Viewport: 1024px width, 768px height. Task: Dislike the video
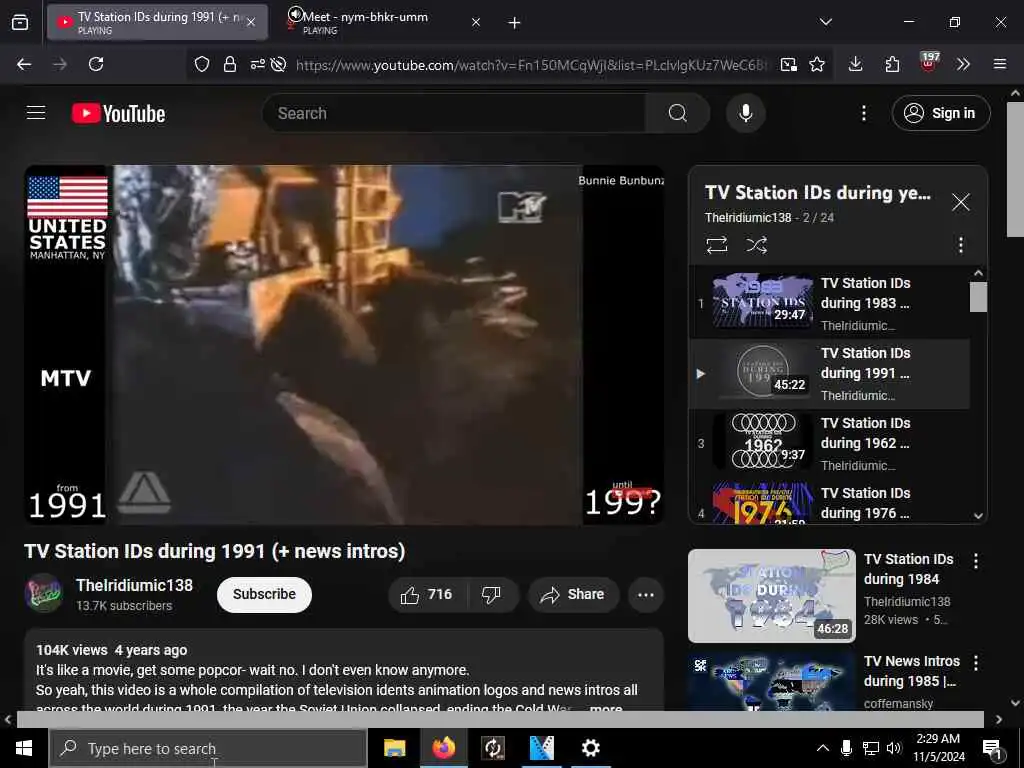pos(491,594)
